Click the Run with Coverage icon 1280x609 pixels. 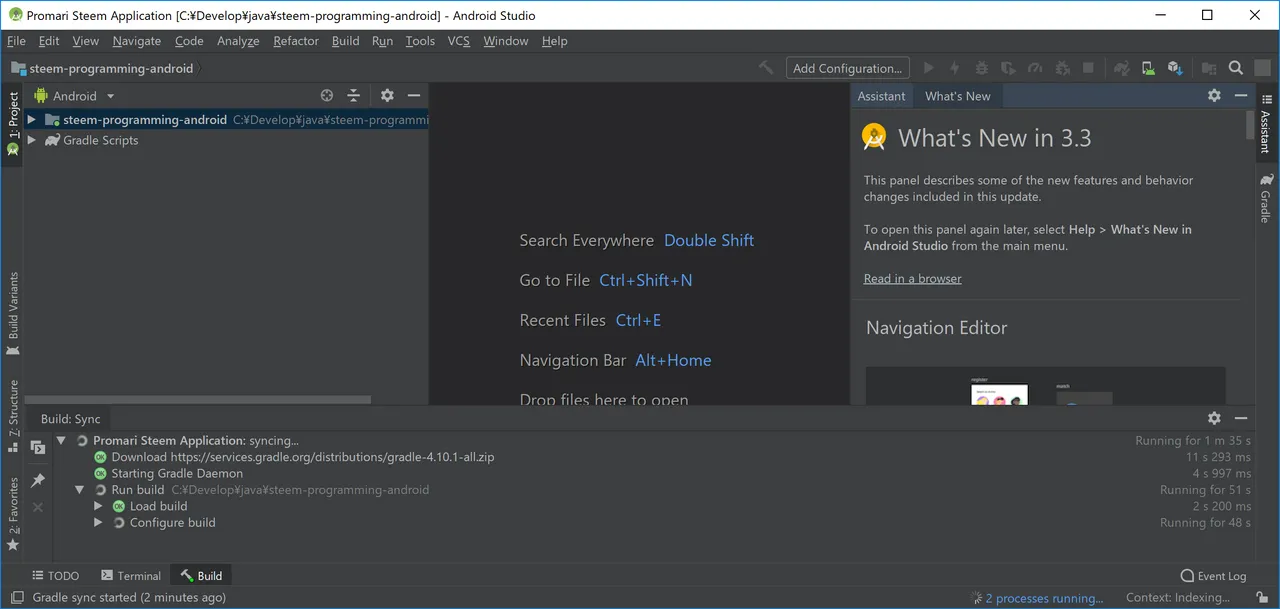(1009, 68)
